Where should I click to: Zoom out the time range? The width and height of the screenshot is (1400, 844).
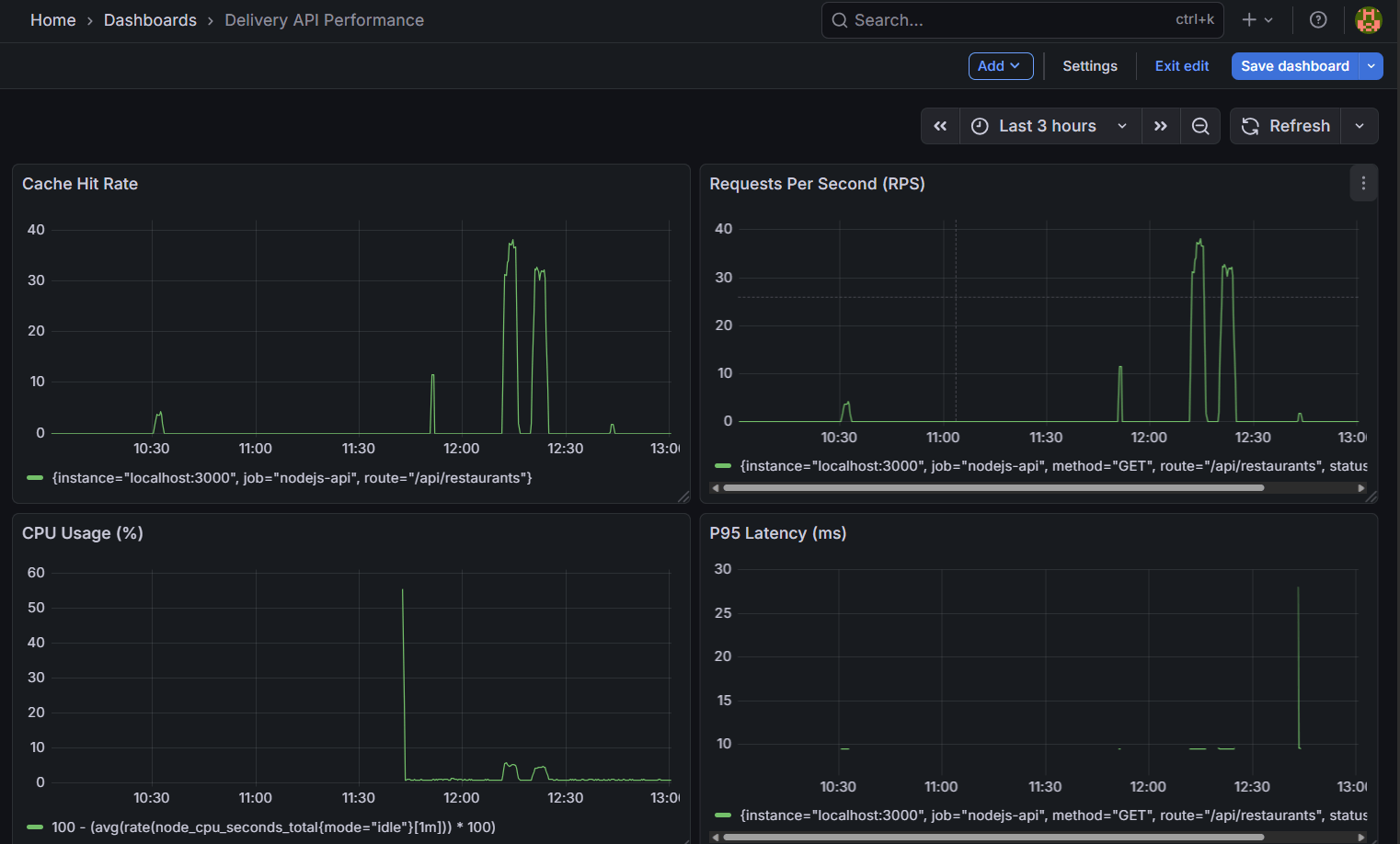[1200, 126]
